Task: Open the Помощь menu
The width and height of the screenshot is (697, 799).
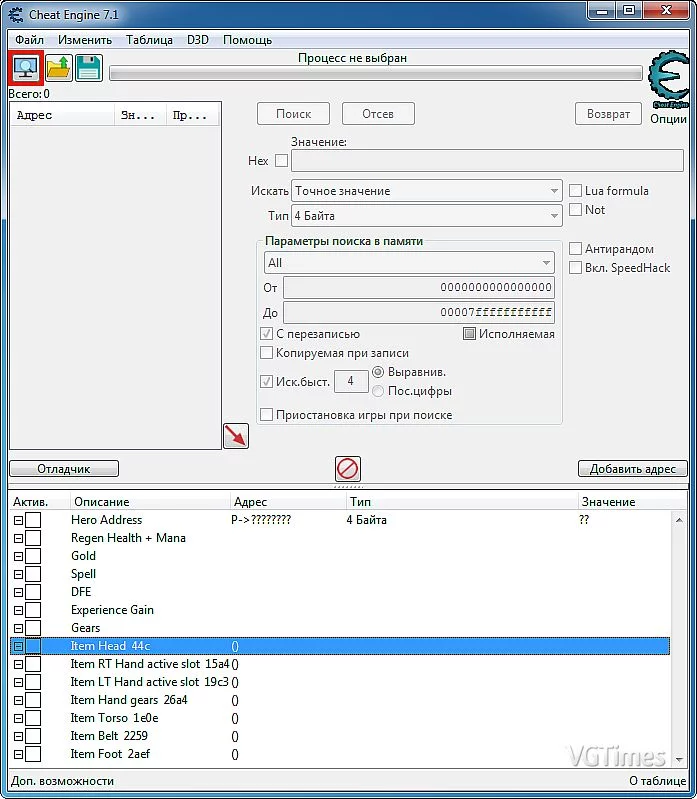Action: pos(247,40)
